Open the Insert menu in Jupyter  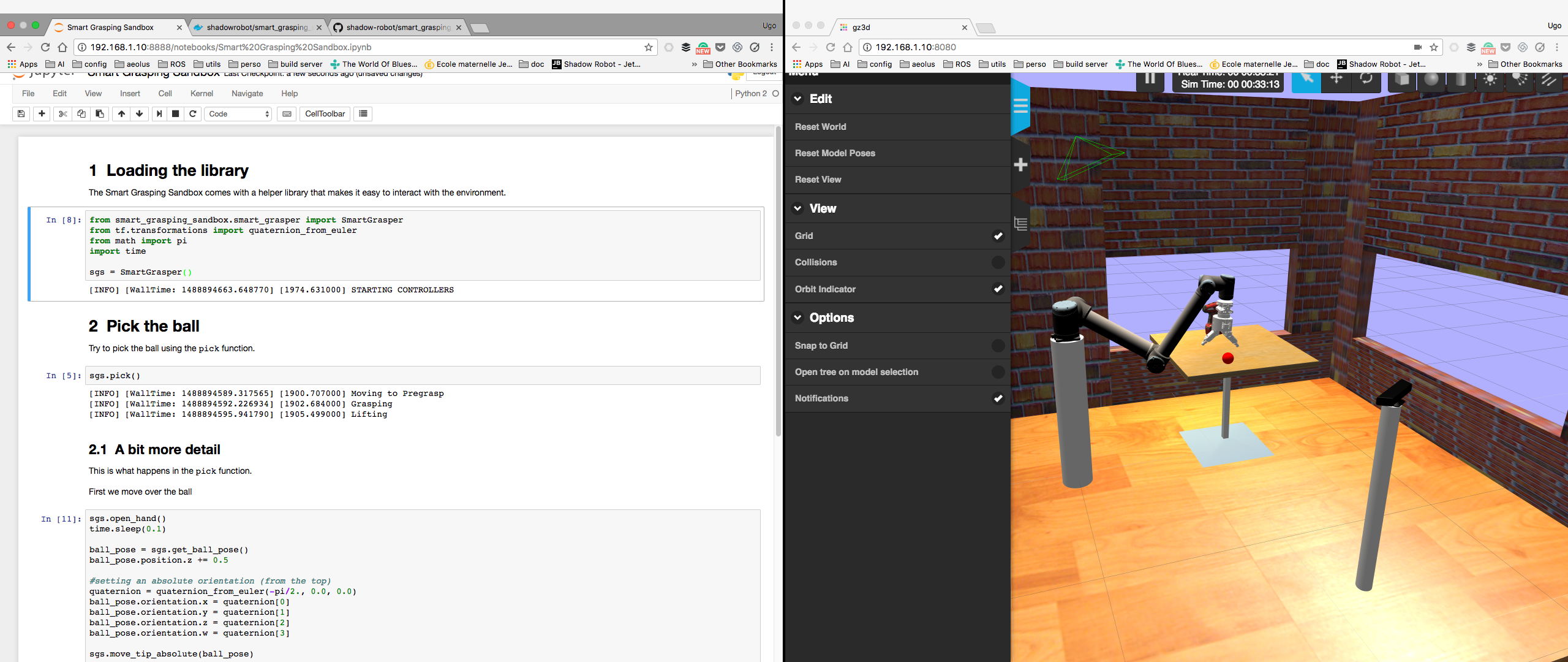tap(130, 94)
